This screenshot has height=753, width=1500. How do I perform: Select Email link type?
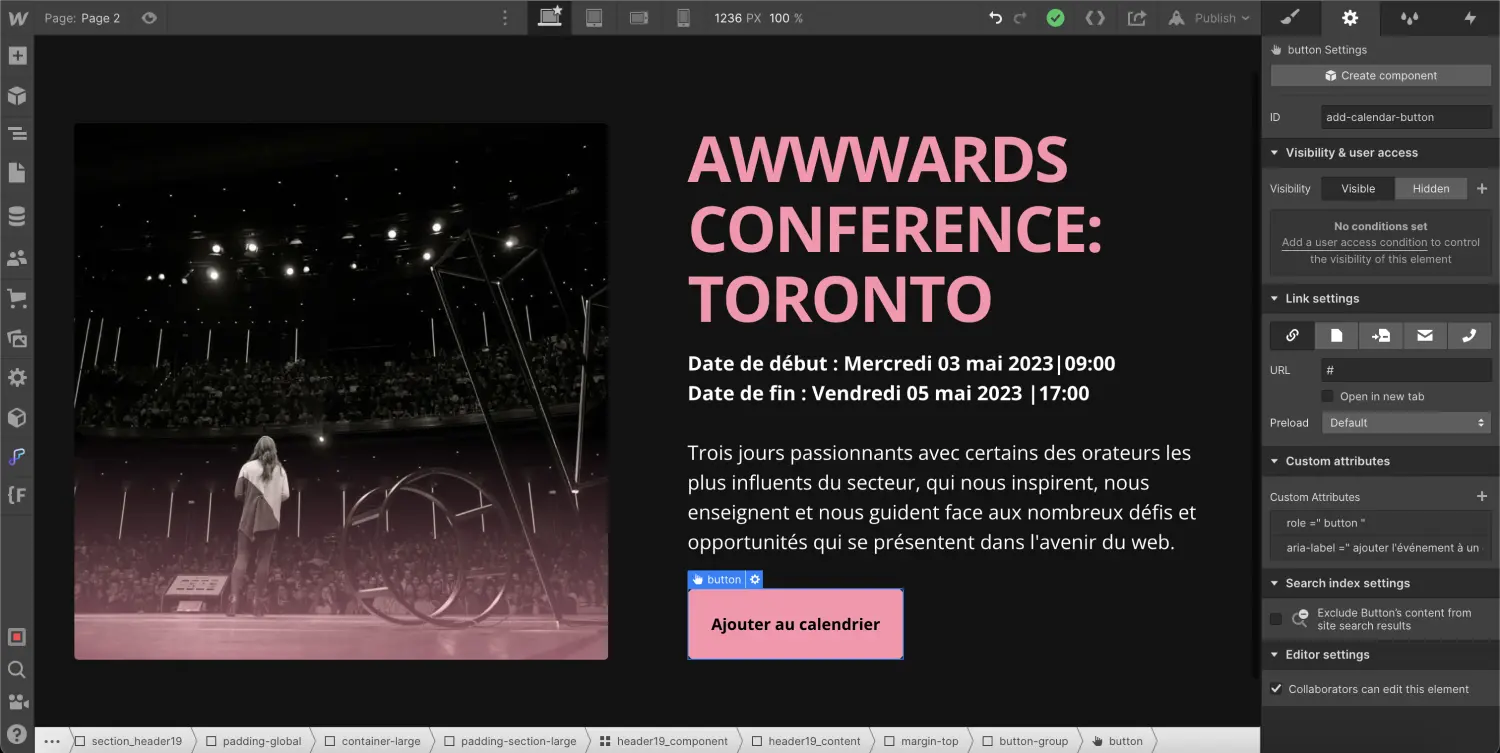[x=1425, y=336]
